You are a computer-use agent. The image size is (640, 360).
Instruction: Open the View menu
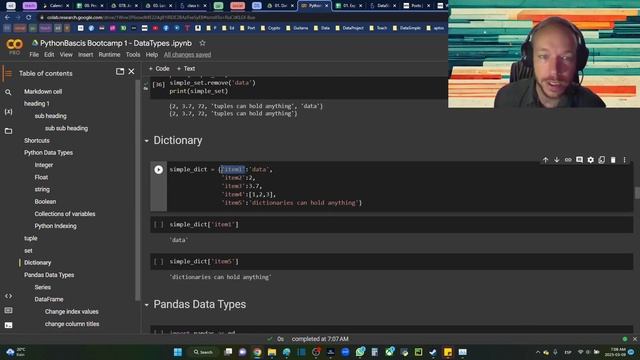66,55
